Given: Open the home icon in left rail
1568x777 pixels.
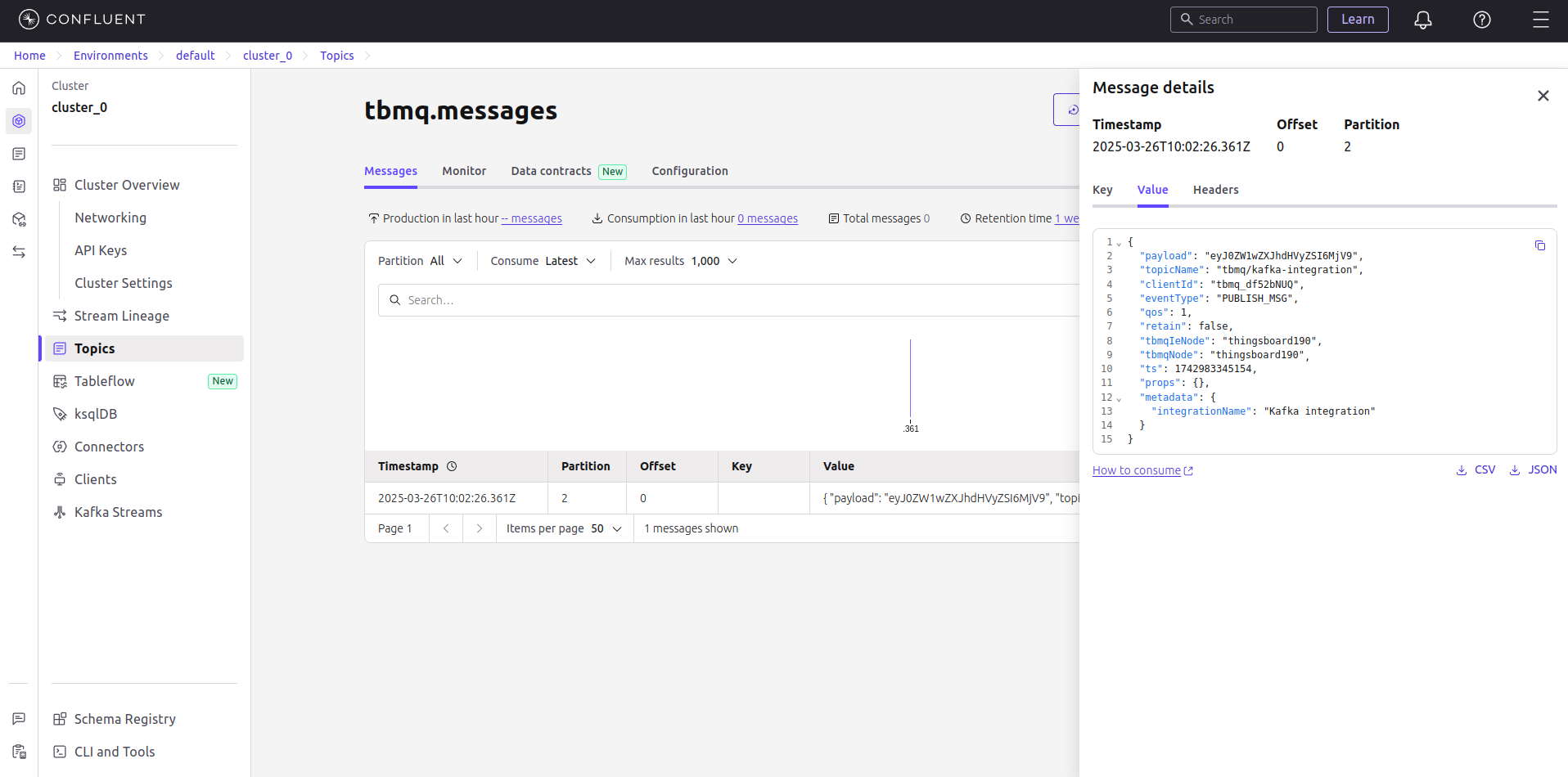Looking at the screenshot, I should pyautogui.click(x=19, y=88).
